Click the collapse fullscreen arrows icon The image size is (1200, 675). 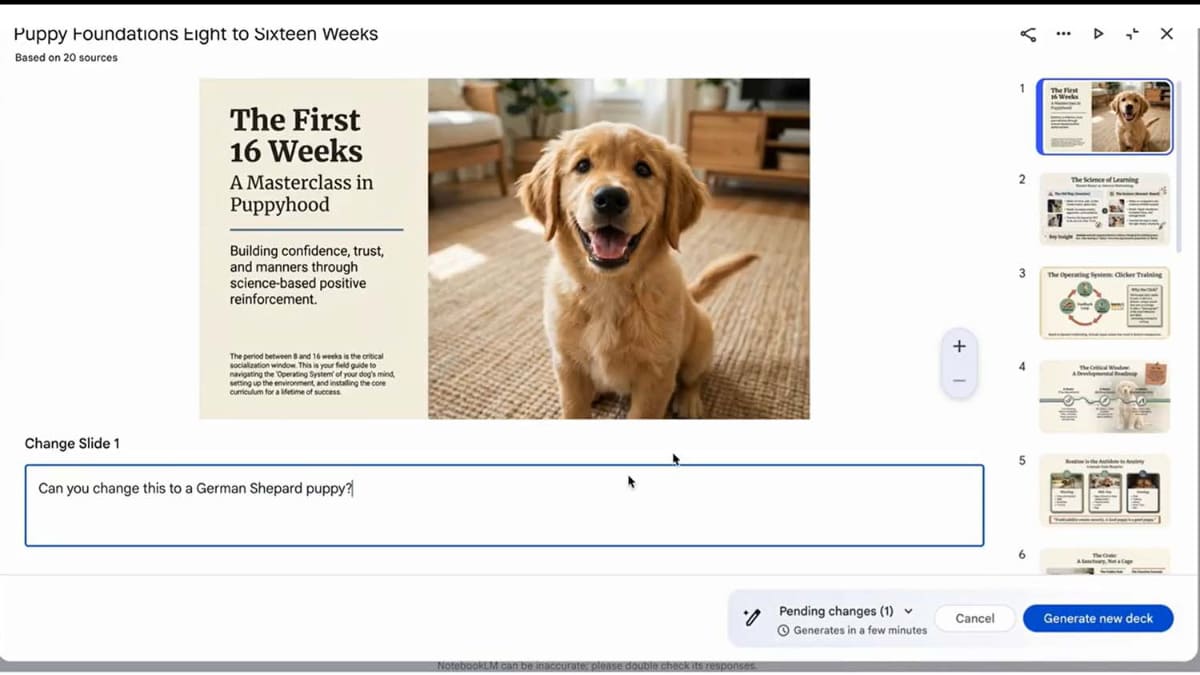pyautogui.click(x=1132, y=34)
